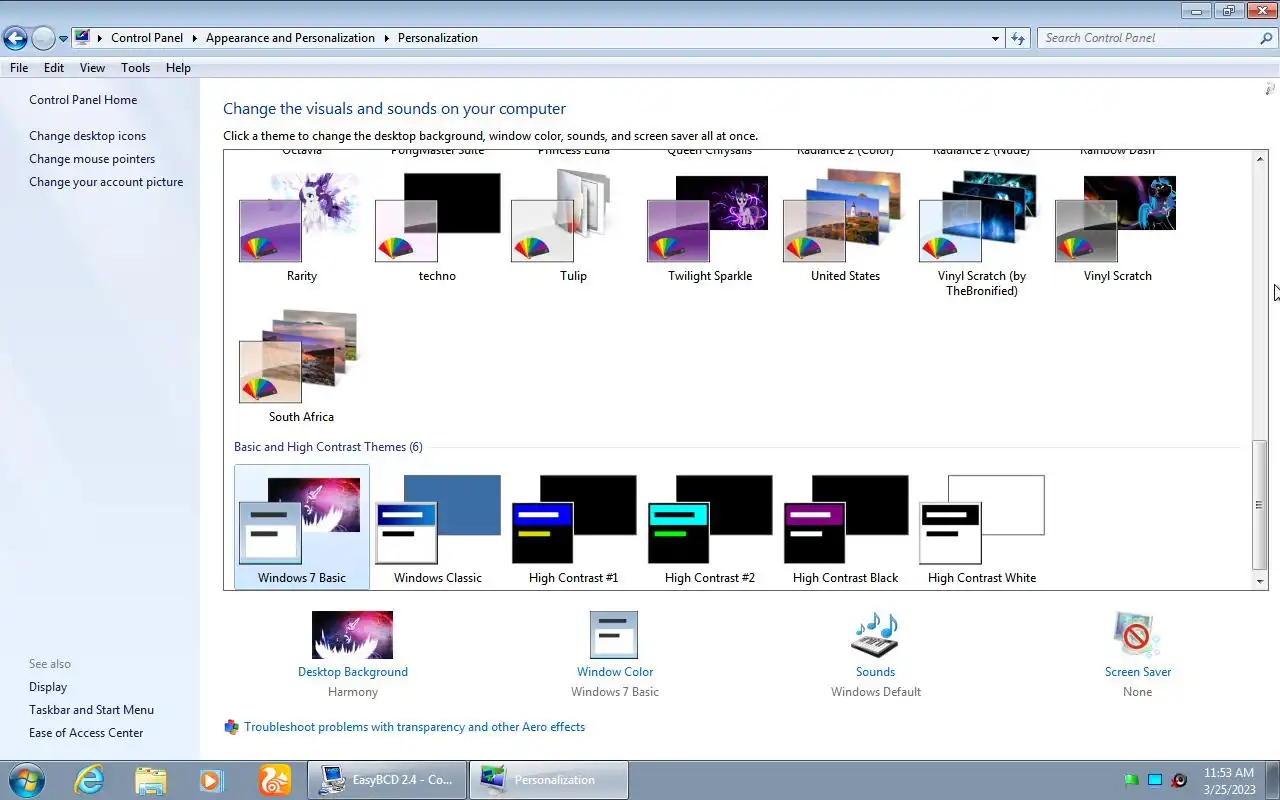This screenshot has width=1280, height=800.
Task: Select Vinyl Scratch (by TheBronified) theme
Action: pyautogui.click(x=981, y=234)
